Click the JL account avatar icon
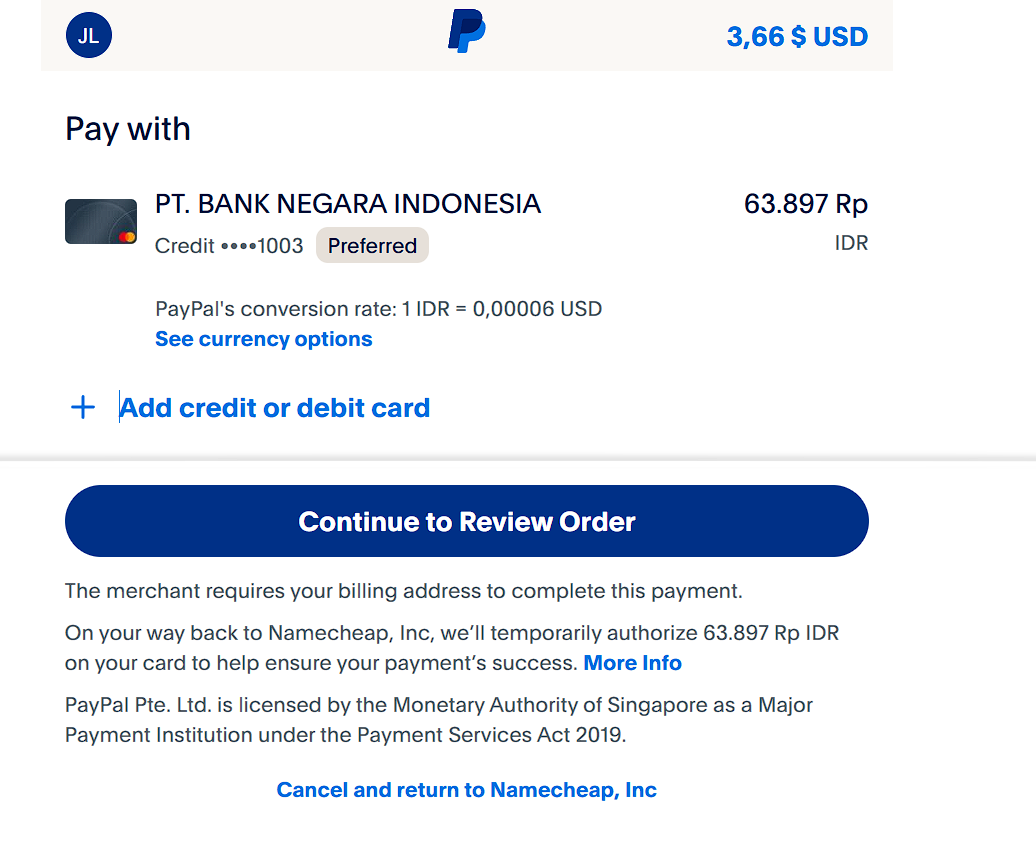Image resolution: width=1036 pixels, height=843 pixels. tap(88, 37)
